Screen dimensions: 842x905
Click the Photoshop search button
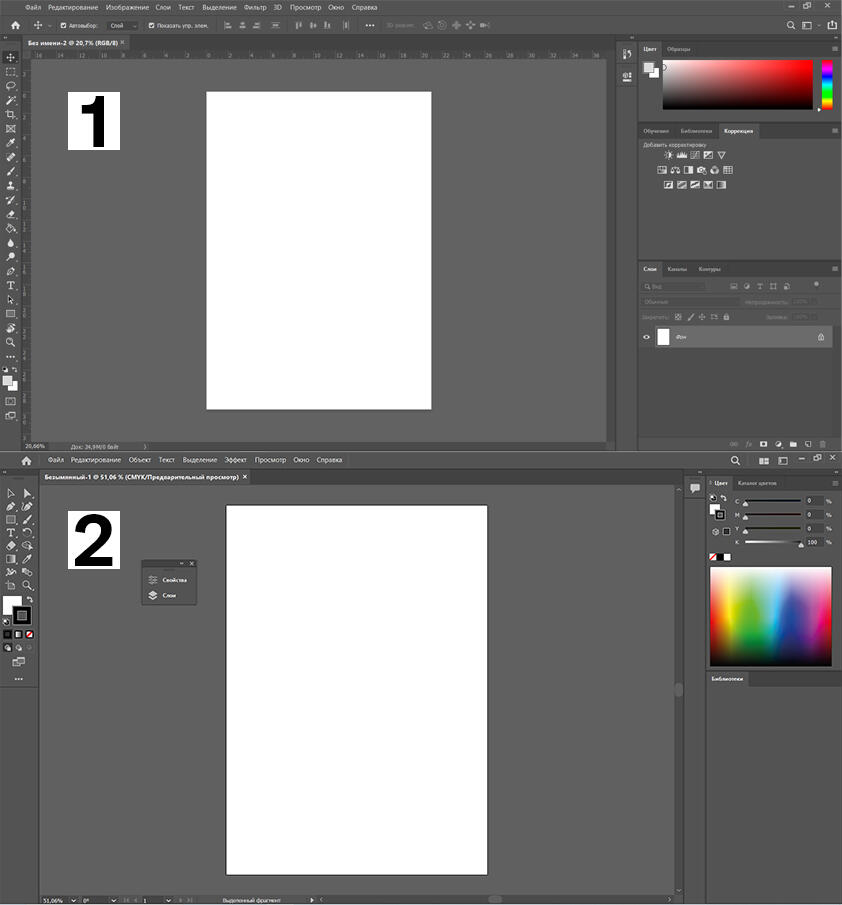(791, 25)
